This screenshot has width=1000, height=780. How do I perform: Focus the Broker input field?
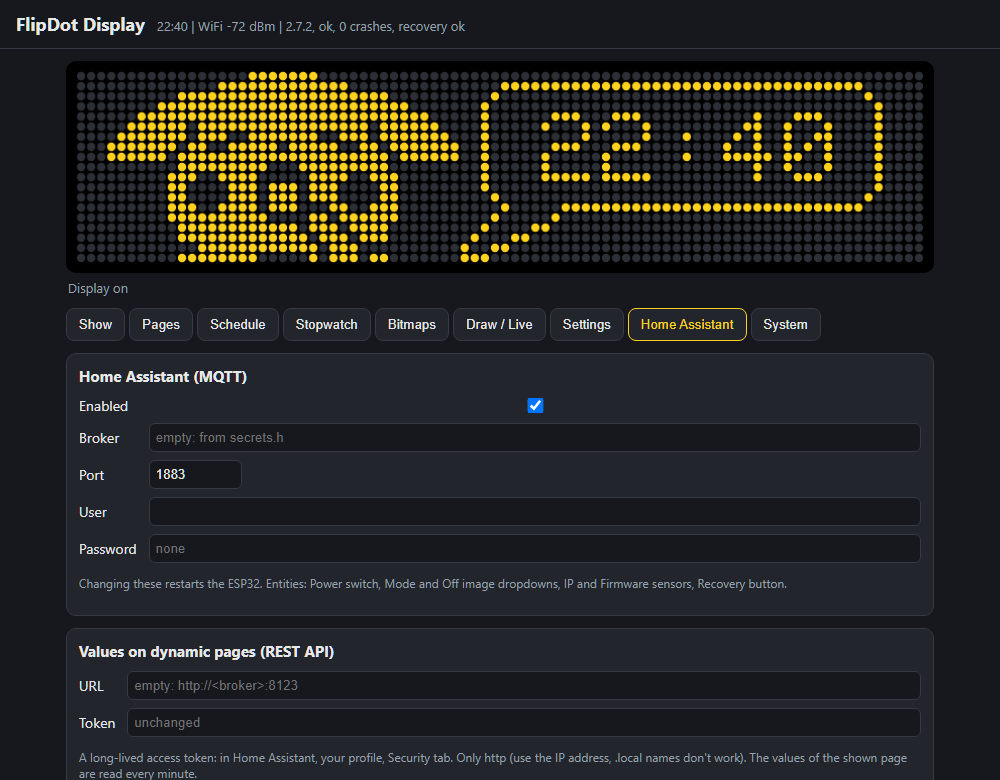tap(534, 438)
